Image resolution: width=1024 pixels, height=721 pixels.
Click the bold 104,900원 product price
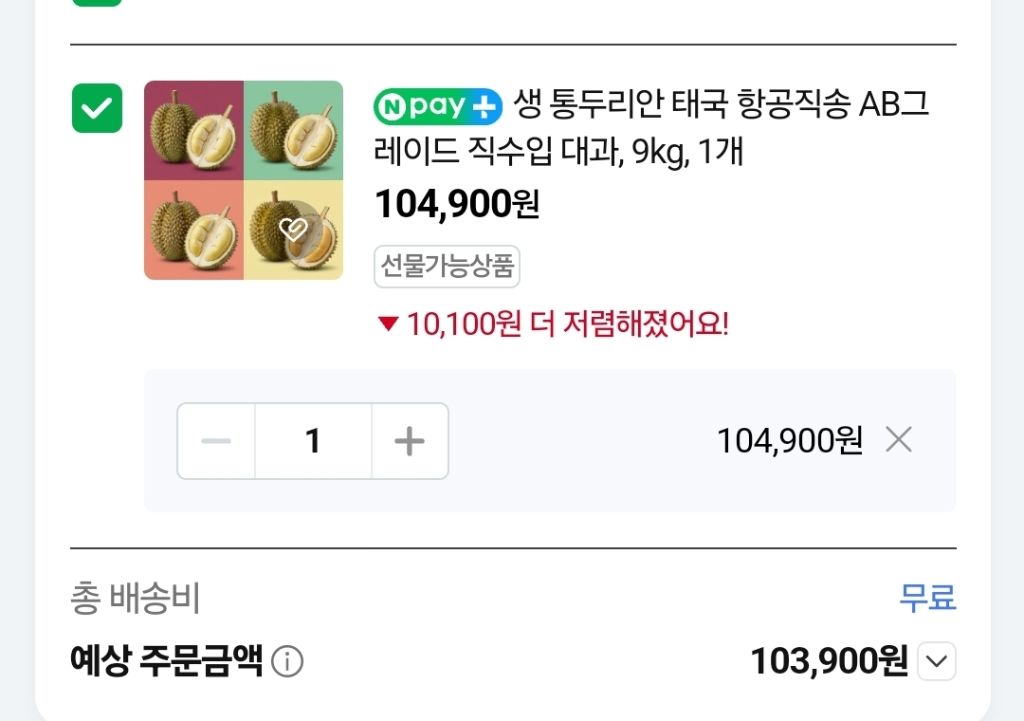[x=457, y=204]
